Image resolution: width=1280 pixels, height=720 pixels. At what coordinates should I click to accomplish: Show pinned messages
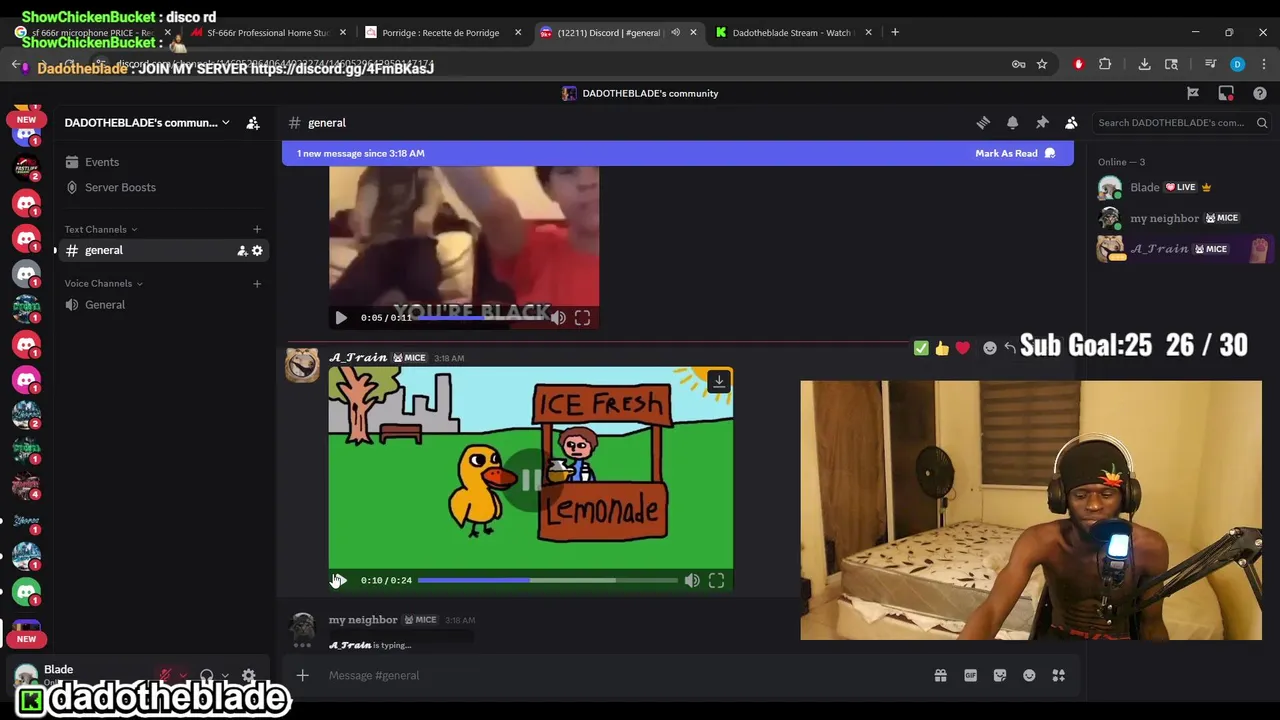point(1042,122)
